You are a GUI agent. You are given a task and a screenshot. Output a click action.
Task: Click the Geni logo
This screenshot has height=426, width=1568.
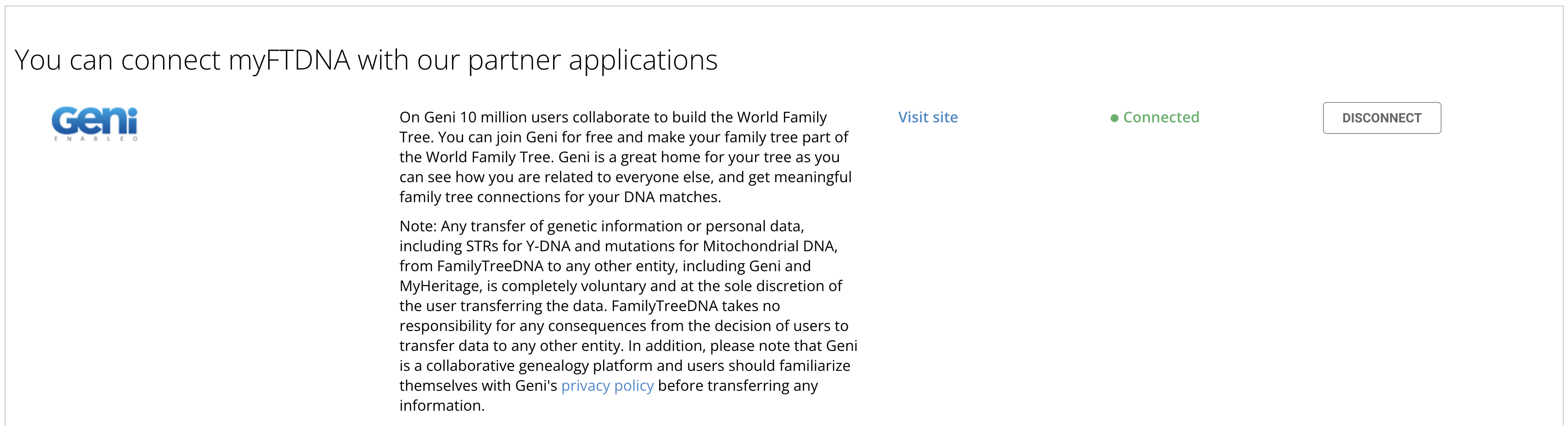pos(94,120)
